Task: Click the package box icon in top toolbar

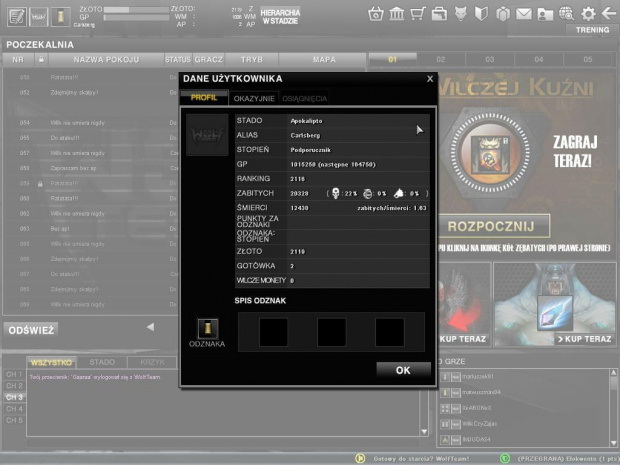Action: coord(503,14)
